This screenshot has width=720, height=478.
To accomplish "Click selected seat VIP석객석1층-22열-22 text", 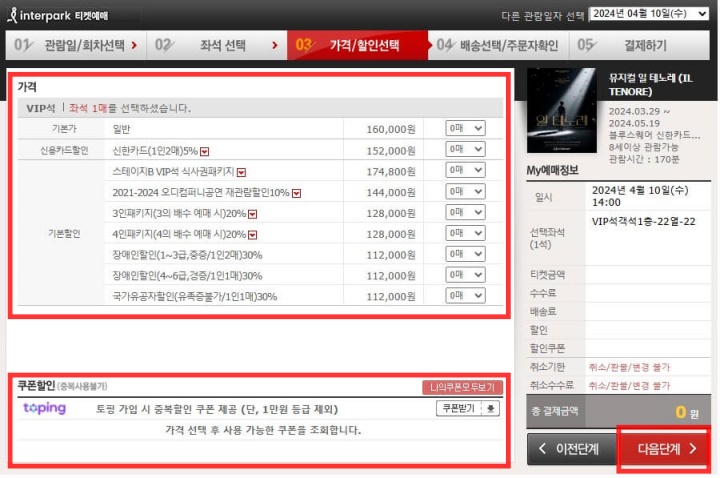I will 643,221.
